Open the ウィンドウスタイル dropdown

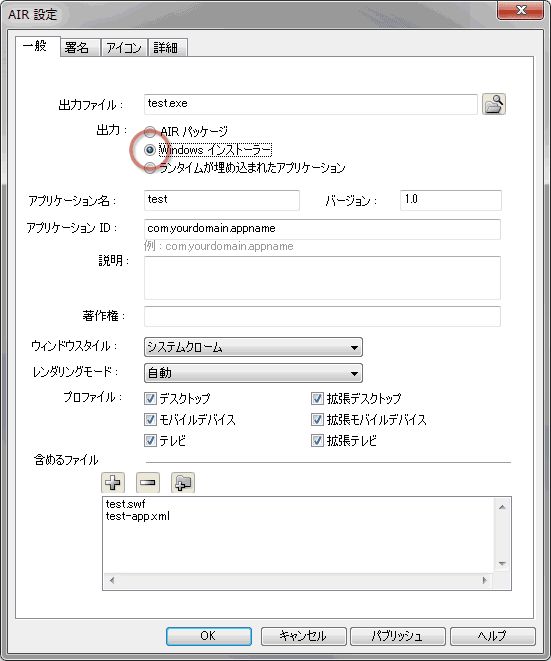pyautogui.click(x=253, y=347)
